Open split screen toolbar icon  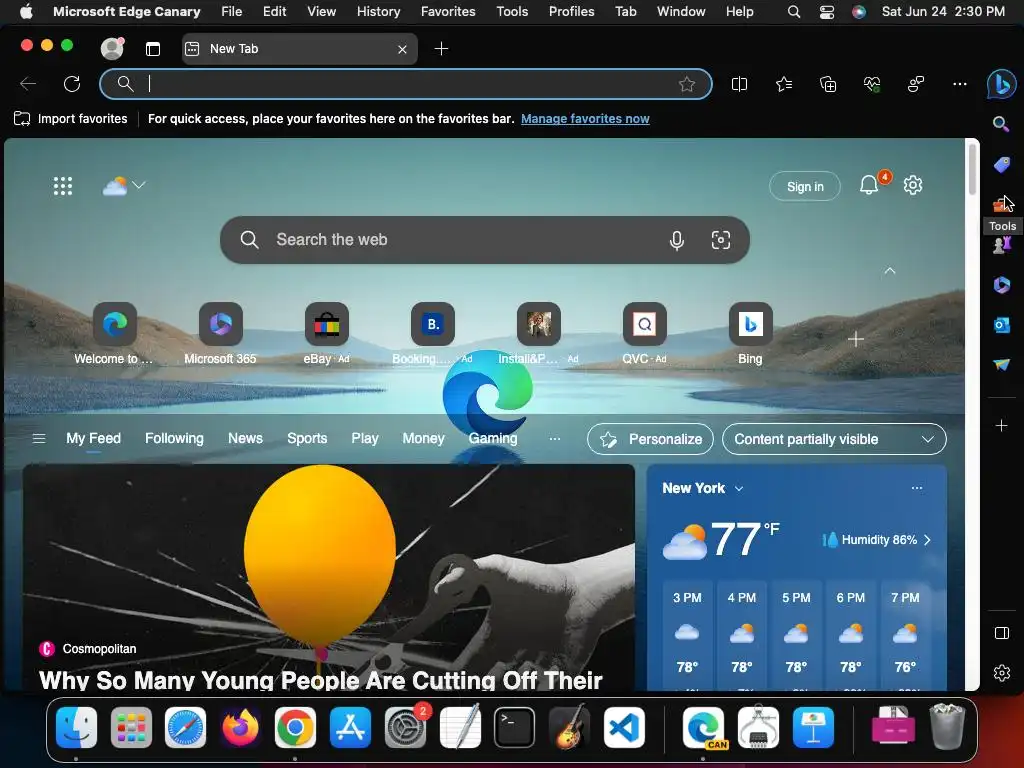tap(739, 84)
